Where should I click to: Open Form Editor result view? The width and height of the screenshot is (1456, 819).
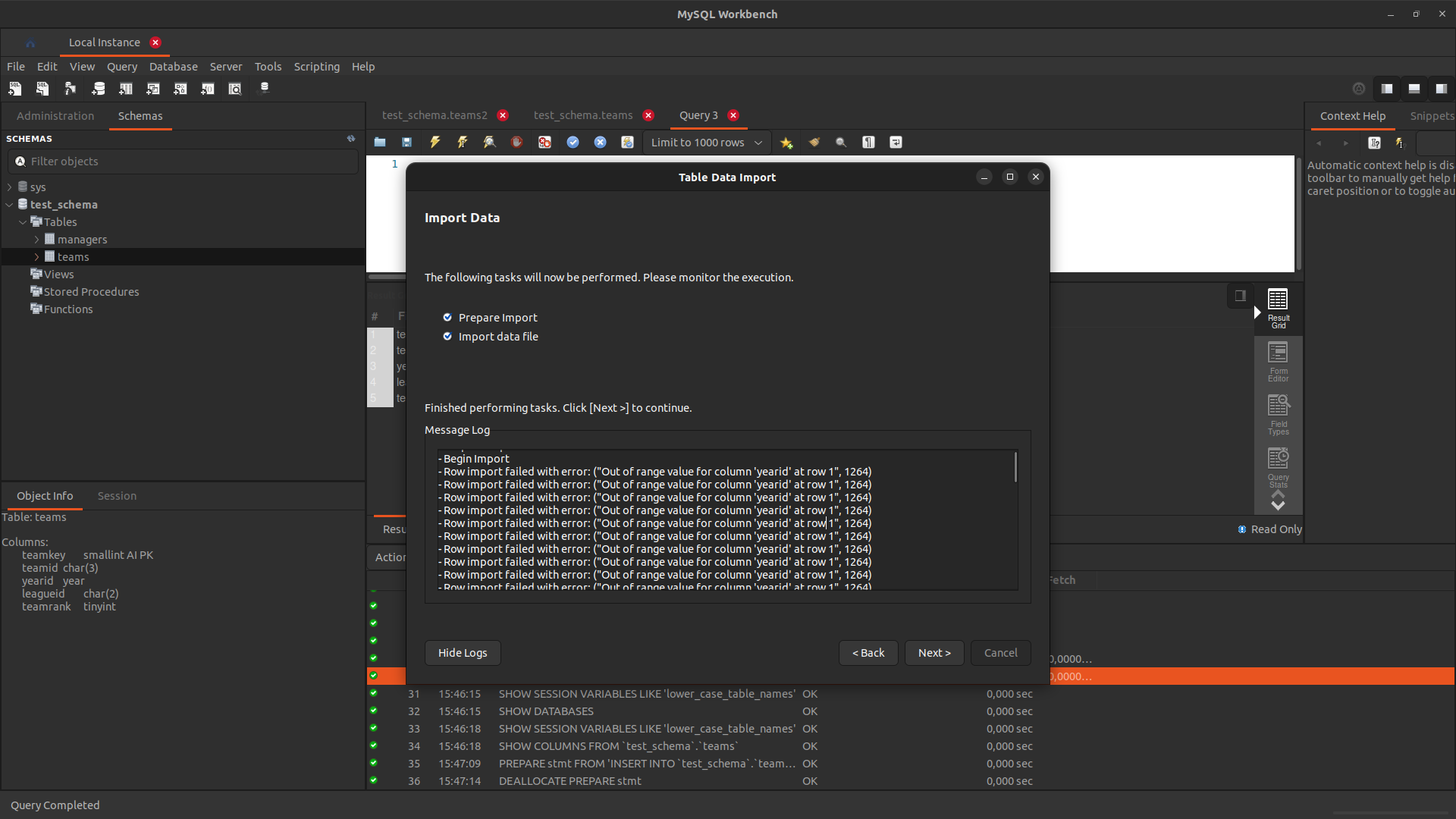coord(1278,362)
